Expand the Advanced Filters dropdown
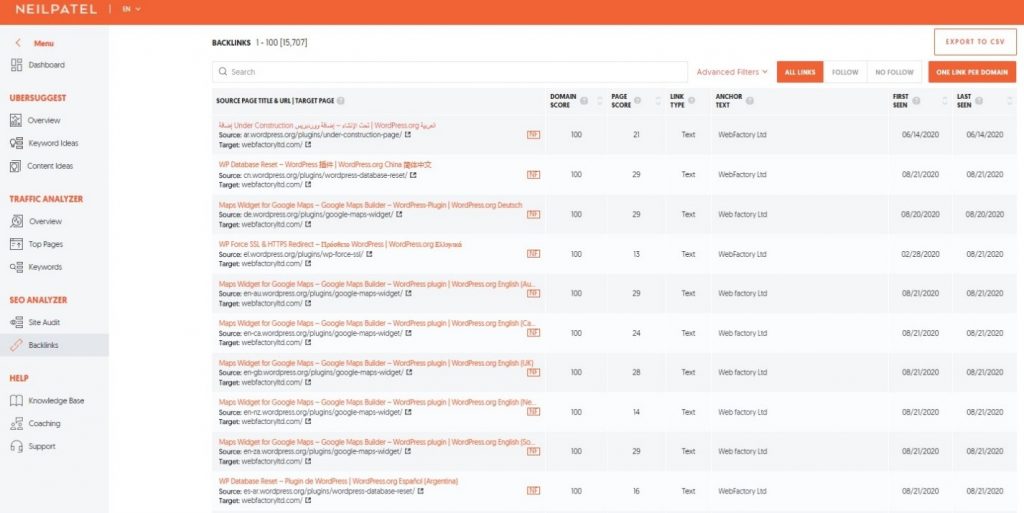Image resolution: width=1024 pixels, height=513 pixels. pyautogui.click(x=732, y=72)
